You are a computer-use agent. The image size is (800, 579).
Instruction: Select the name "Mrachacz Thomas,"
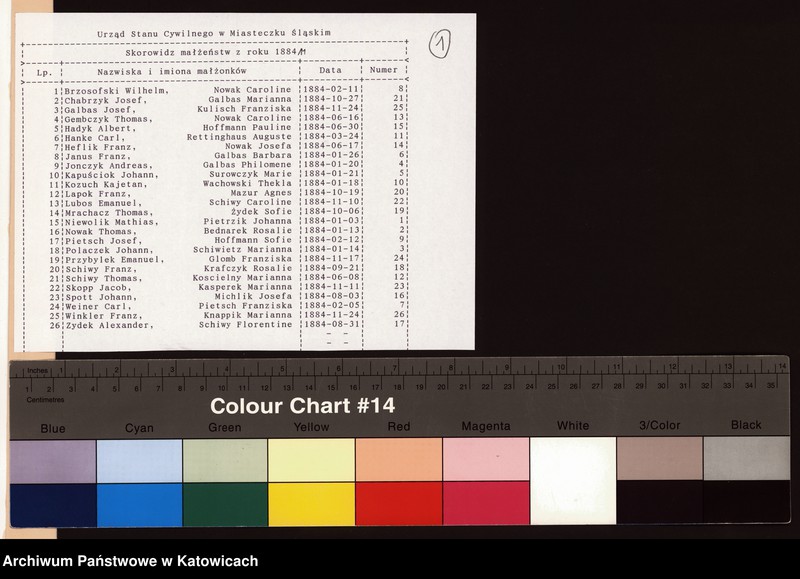pyautogui.click(x=109, y=213)
